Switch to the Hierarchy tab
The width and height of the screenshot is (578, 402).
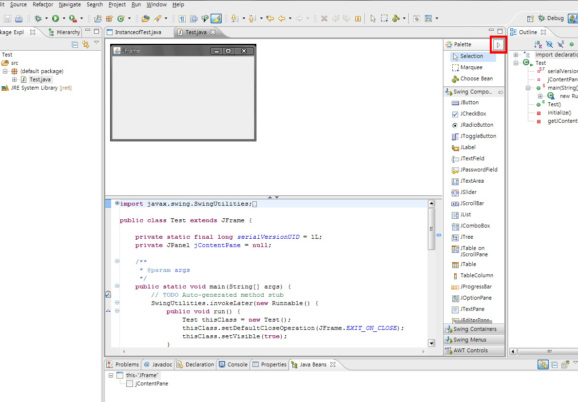point(65,32)
